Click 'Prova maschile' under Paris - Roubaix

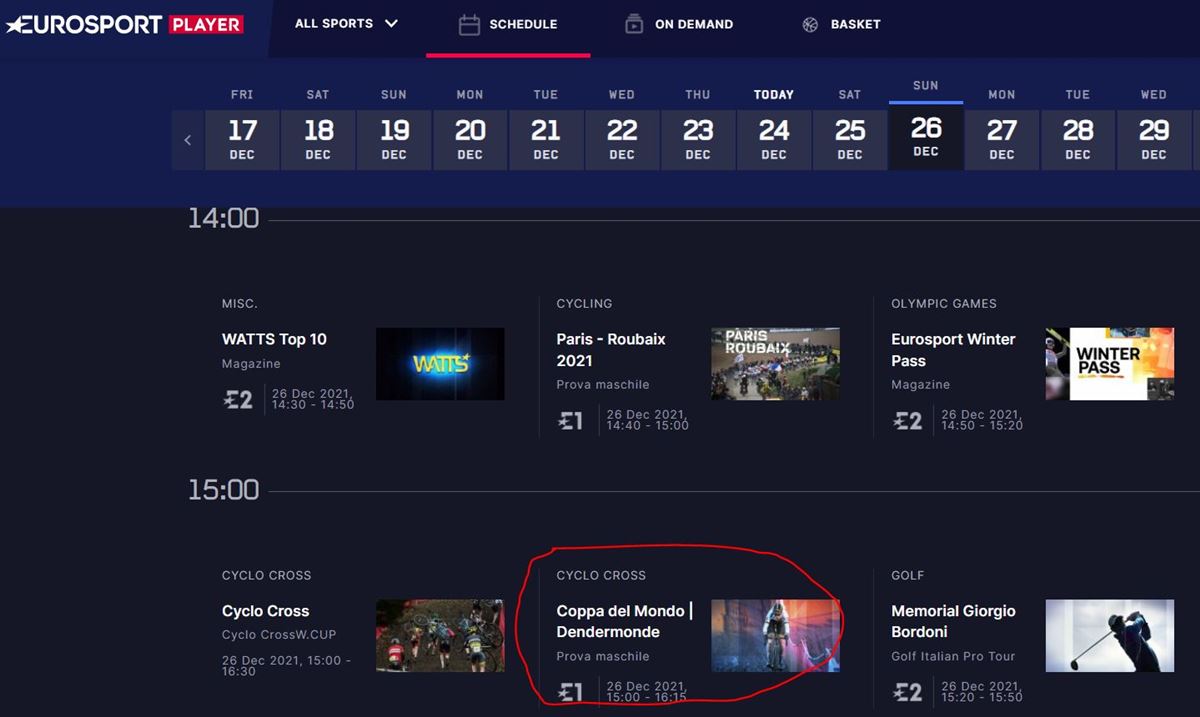603,385
